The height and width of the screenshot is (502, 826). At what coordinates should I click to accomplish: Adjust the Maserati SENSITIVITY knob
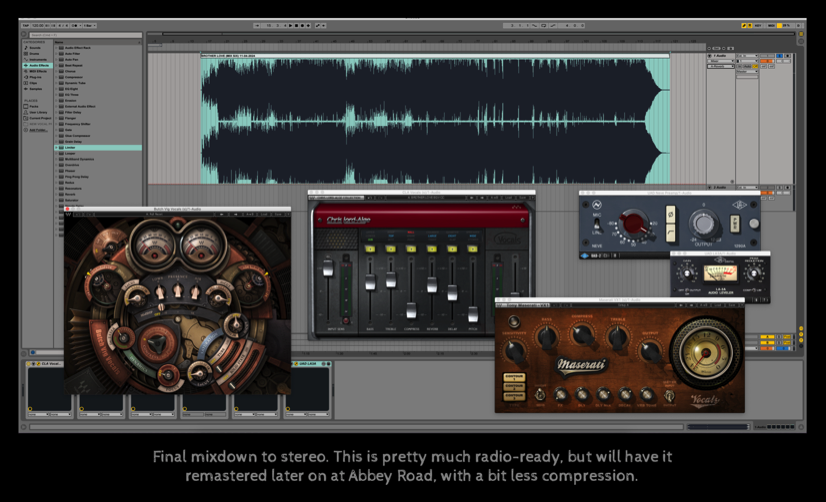(515, 351)
